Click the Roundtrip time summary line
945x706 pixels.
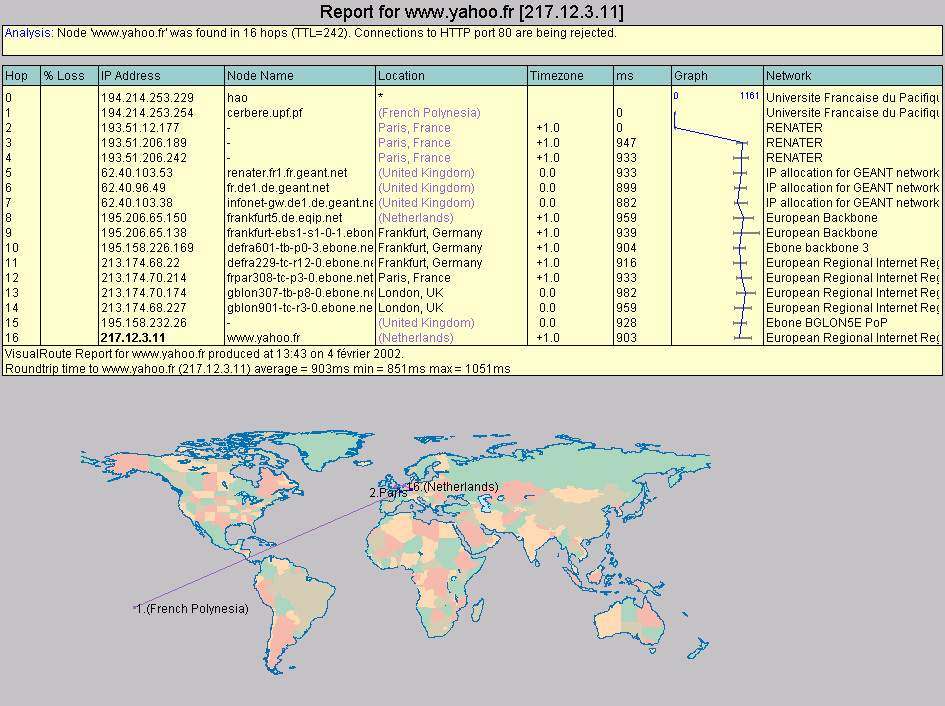(x=257, y=368)
